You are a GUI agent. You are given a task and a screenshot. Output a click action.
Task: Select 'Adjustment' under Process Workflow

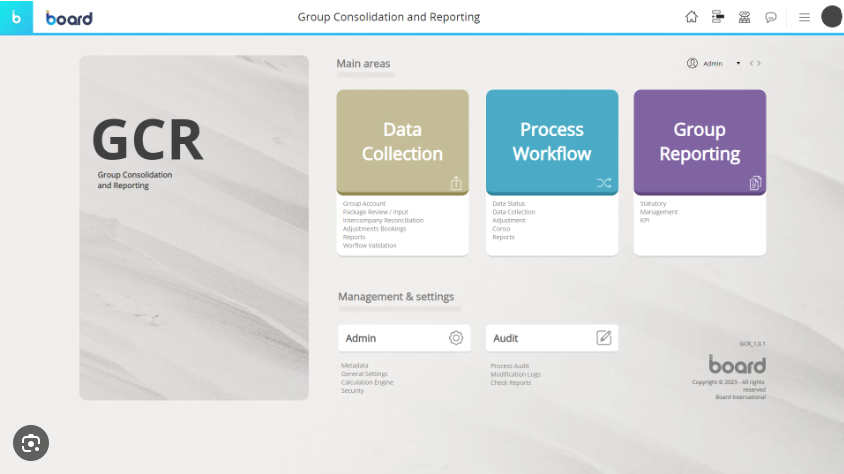(x=509, y=220)
